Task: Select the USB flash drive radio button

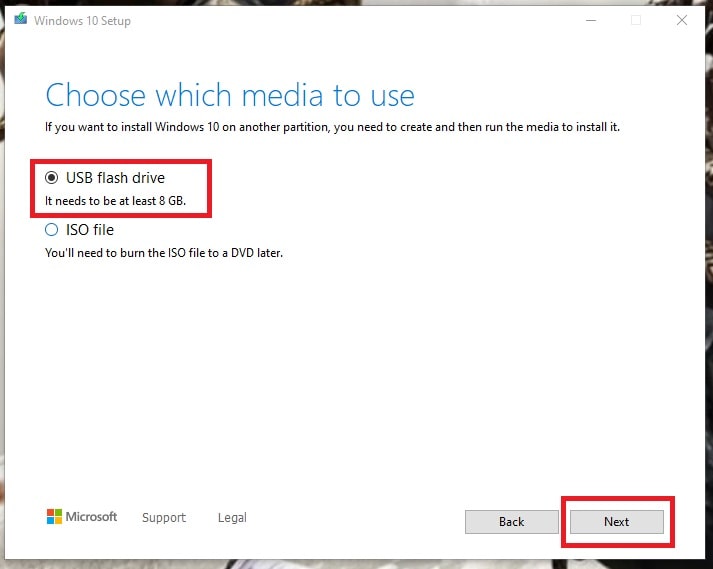Action: click(52, 178)
